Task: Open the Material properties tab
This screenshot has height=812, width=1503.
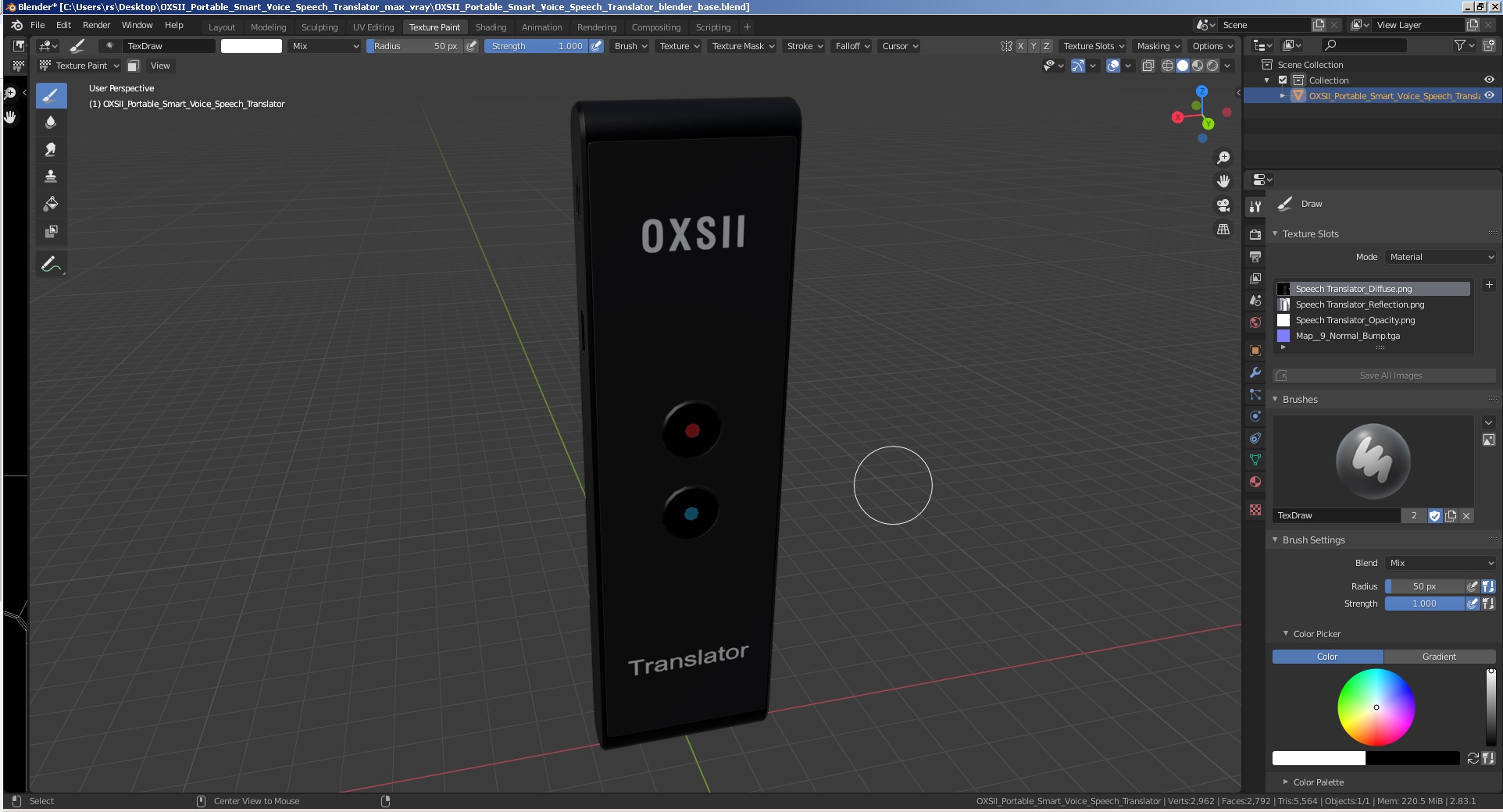Action: click(1255, 482)
